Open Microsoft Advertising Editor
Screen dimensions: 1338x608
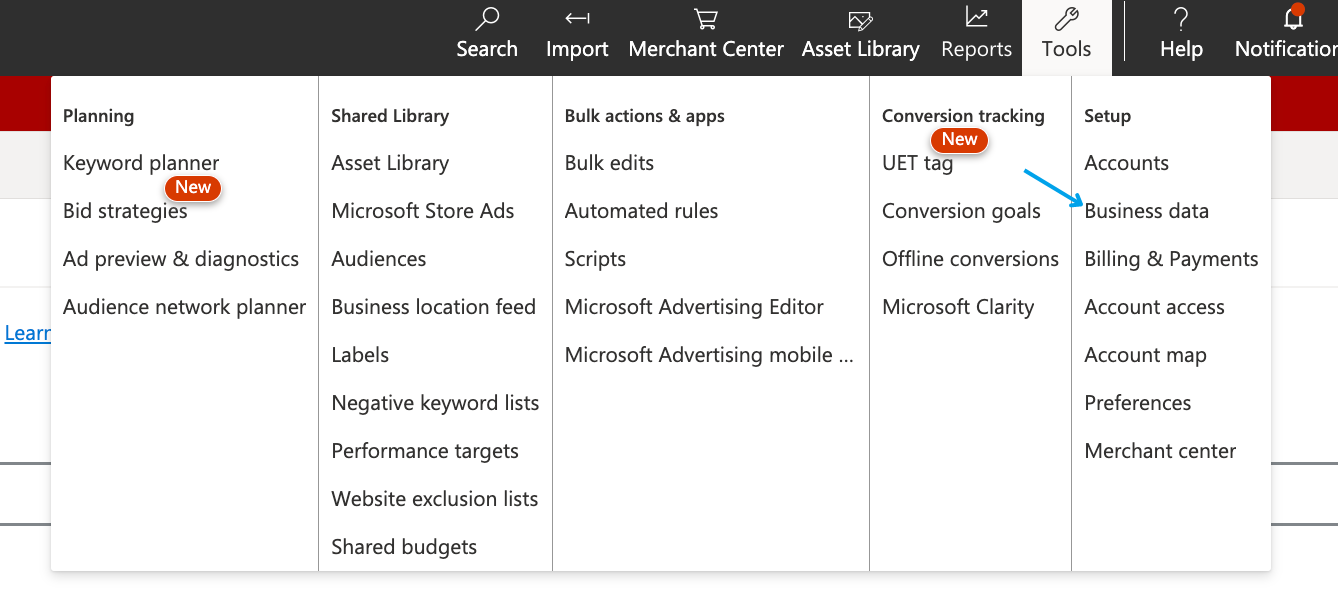tap(694, 307)
